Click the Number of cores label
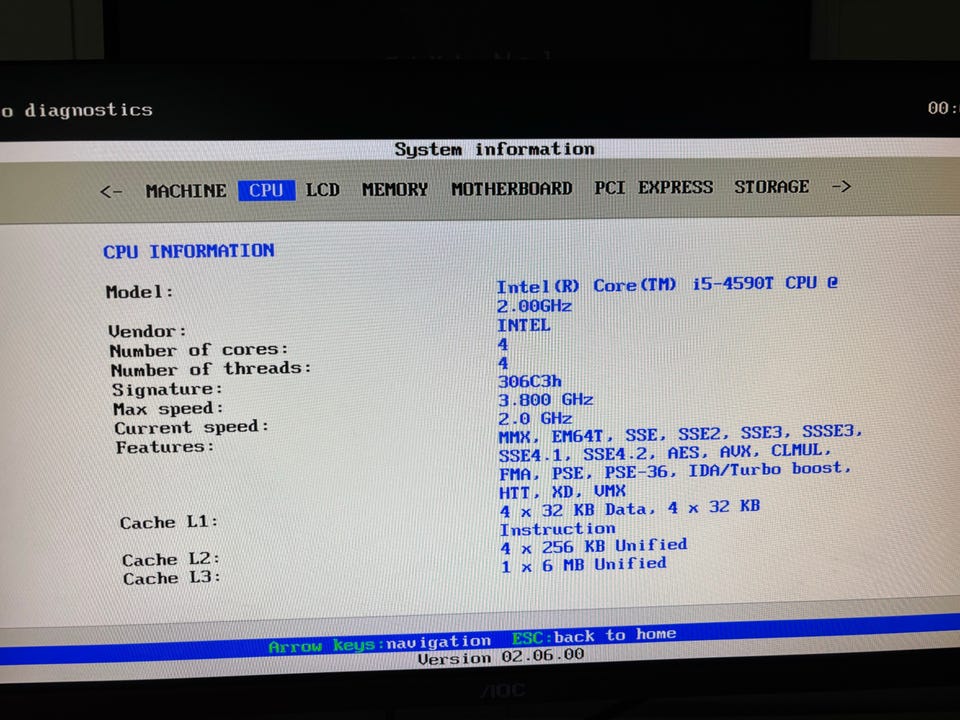Viewport: 960px width, 720px height. [198, 350]
